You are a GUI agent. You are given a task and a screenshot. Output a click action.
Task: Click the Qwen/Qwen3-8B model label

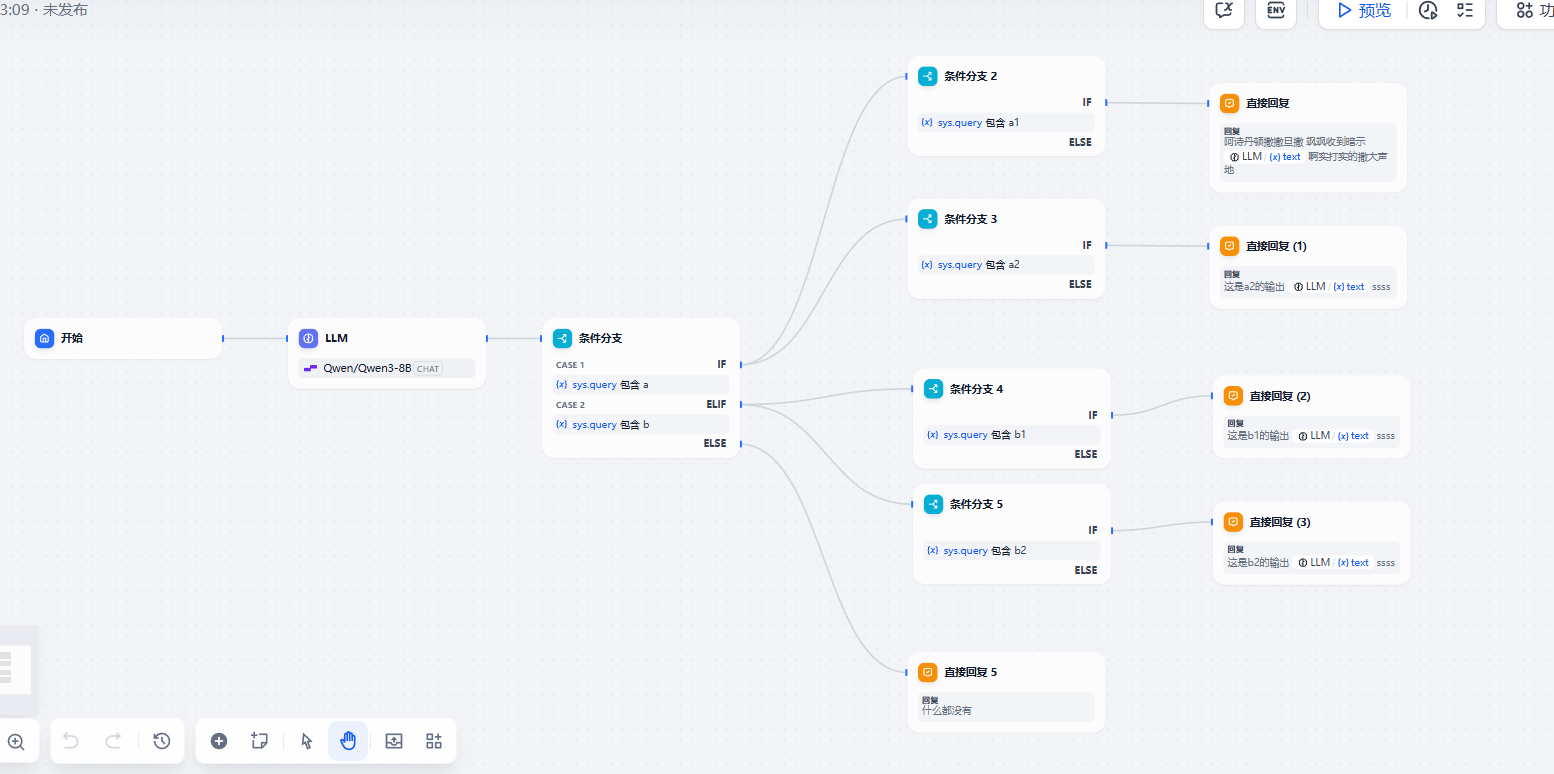tap(367, 368)
